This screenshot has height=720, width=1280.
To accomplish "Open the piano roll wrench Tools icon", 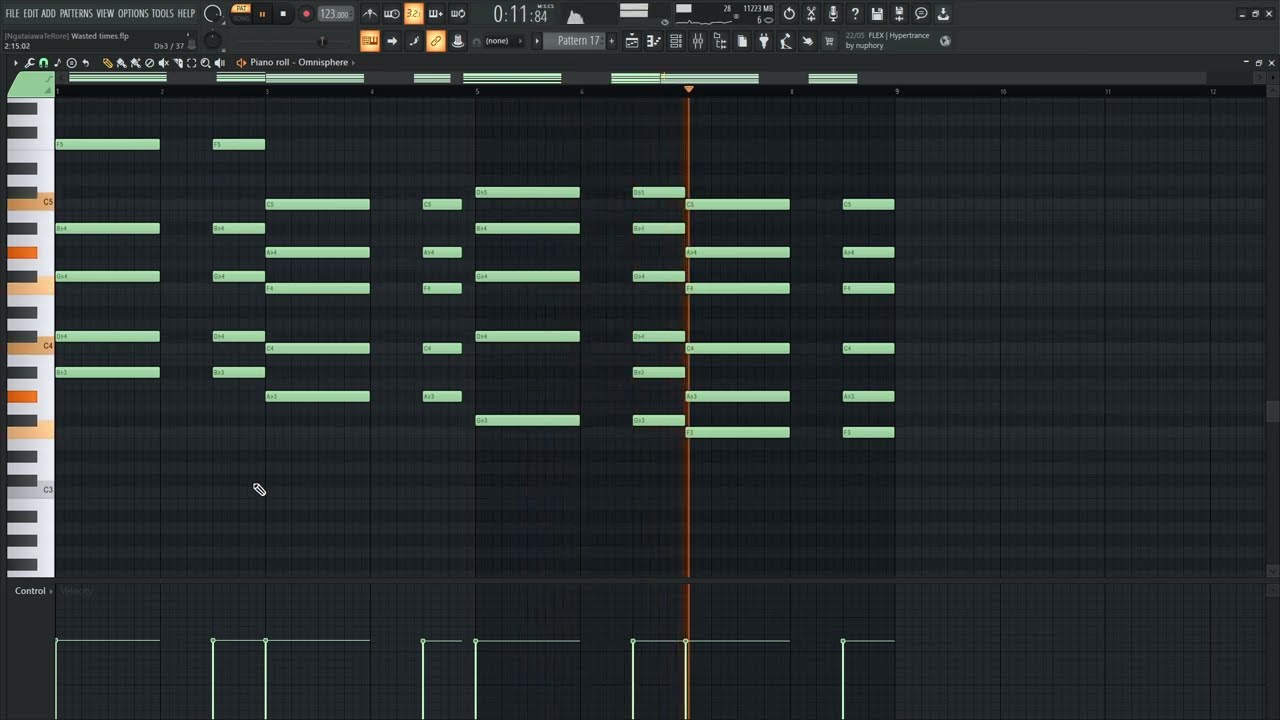I will pos(29,63).
